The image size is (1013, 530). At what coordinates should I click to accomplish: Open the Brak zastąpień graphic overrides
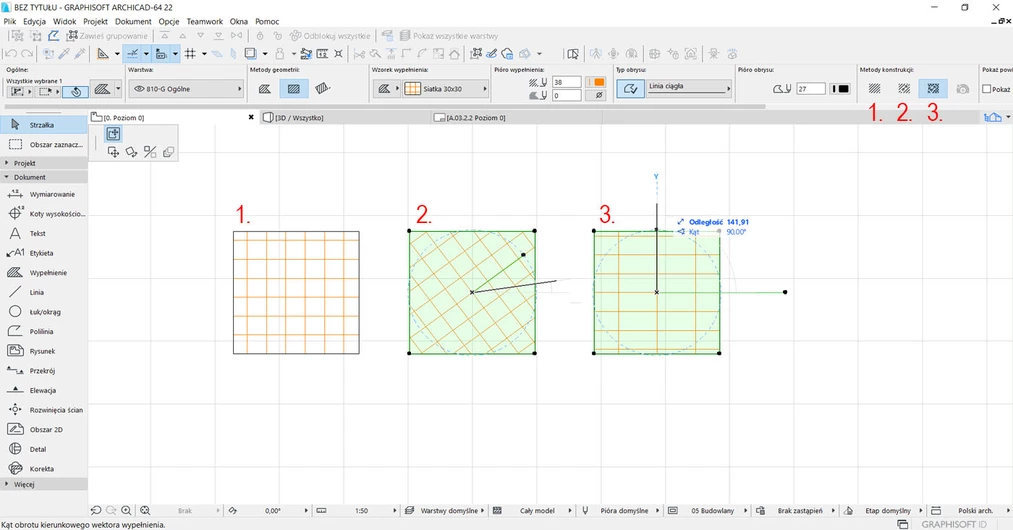tap(795, 511)
